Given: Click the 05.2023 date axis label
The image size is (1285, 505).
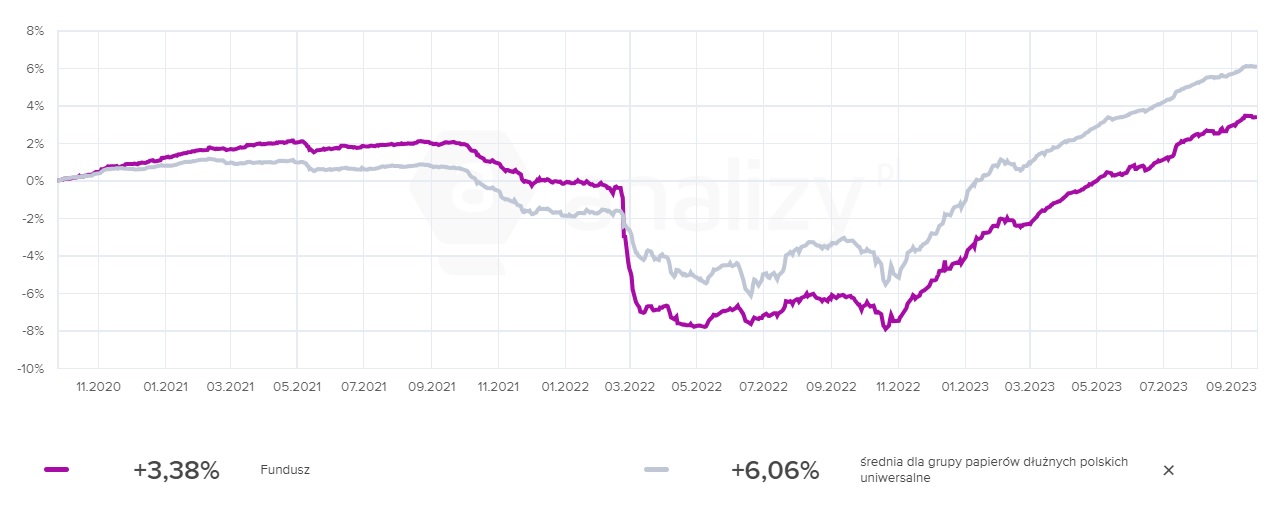Looking at the screenshot, I should point(1097,385).
